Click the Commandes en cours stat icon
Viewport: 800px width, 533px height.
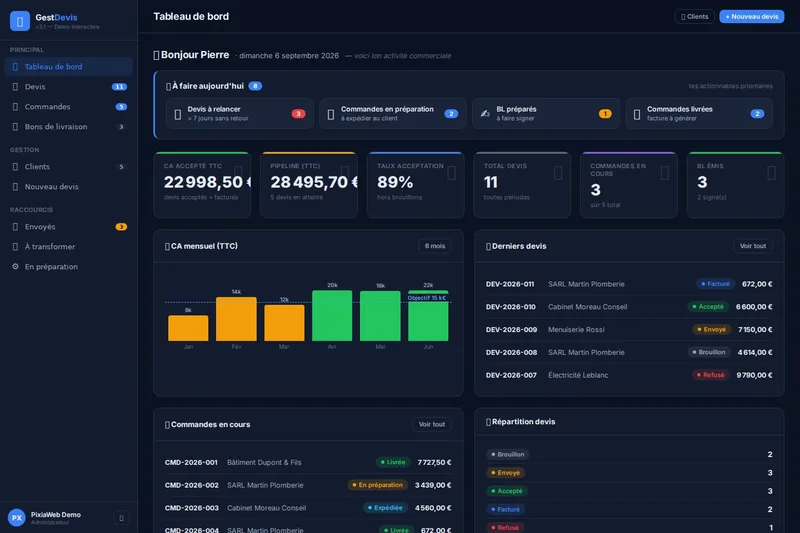tap(665, 173)
